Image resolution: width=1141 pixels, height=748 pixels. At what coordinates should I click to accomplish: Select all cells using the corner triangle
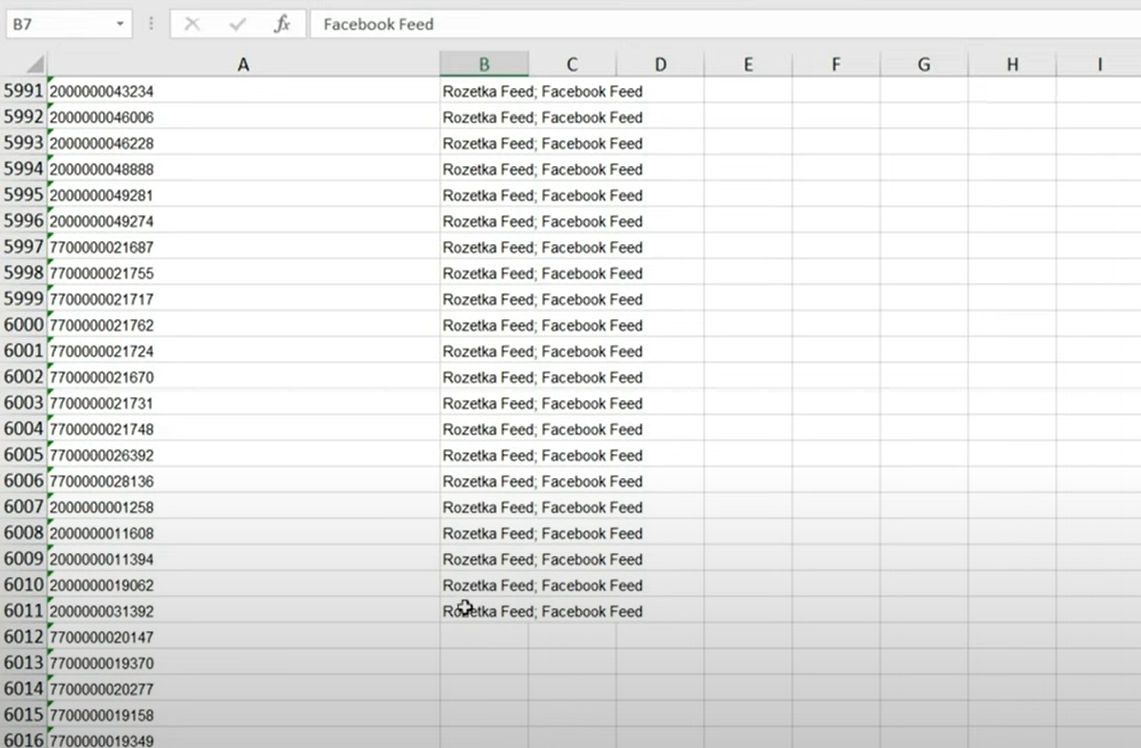coord(34,64)
